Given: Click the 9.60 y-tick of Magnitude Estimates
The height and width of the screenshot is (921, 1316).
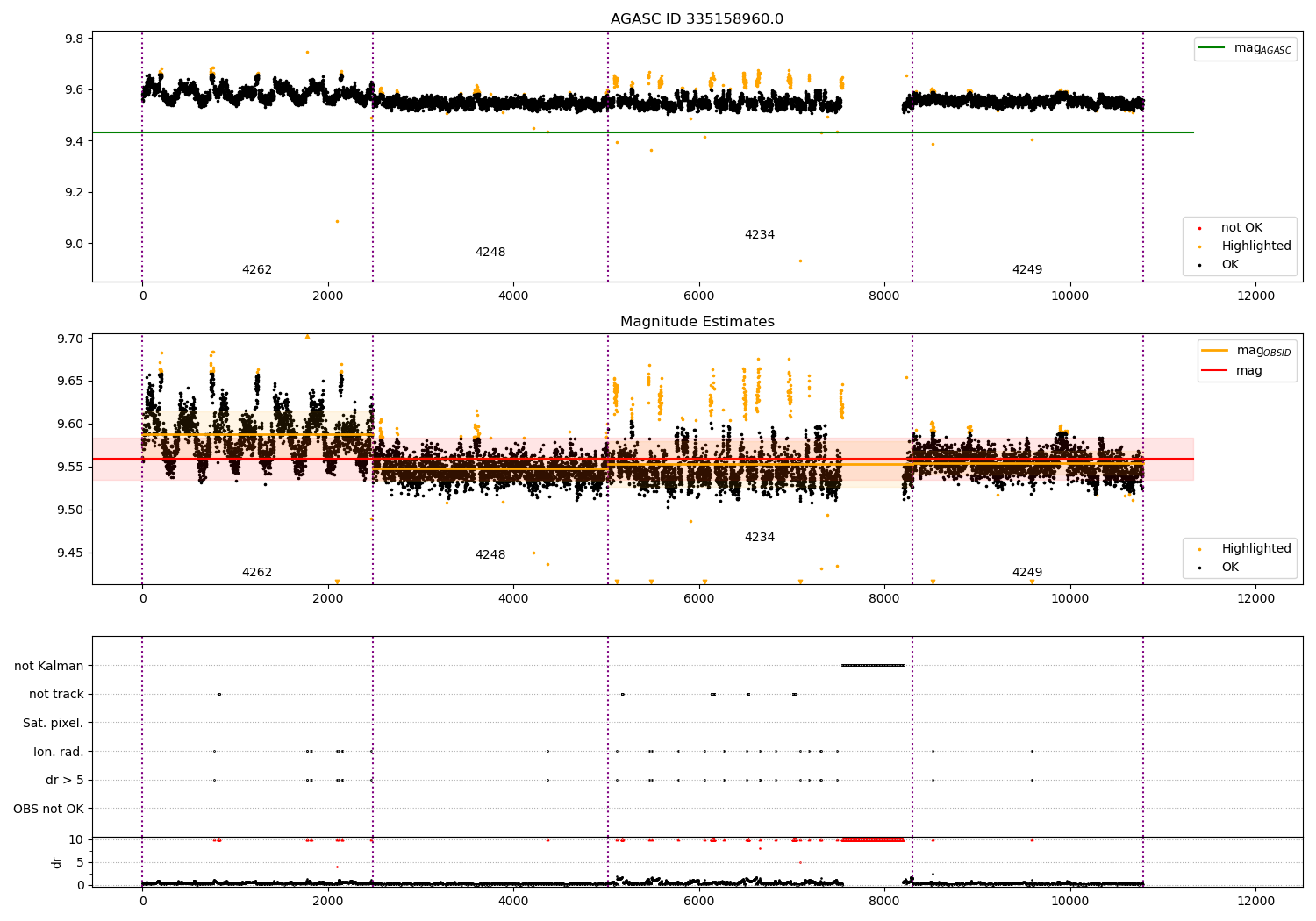Looking at the screenshot, I should pyautogui.click(x=71, y=425).
